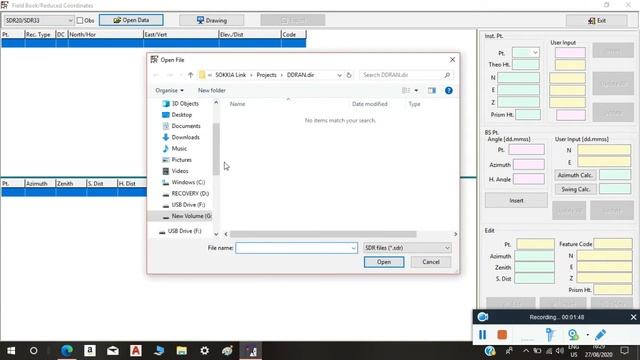
Task: Cancel the Open File dialog
Action: click(x=431, y=262)
